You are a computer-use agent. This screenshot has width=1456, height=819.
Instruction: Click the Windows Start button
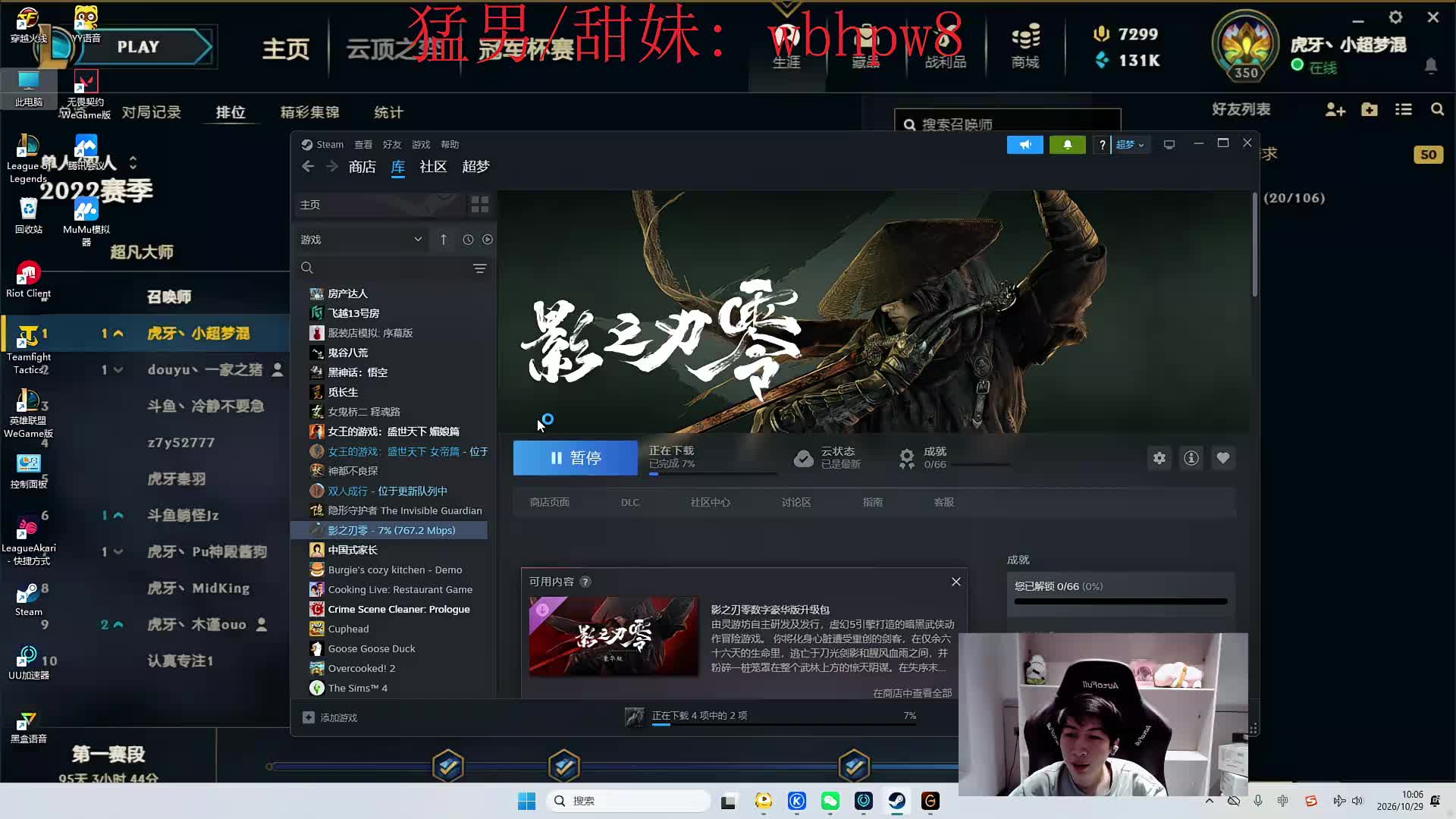[x=526, y=801]
